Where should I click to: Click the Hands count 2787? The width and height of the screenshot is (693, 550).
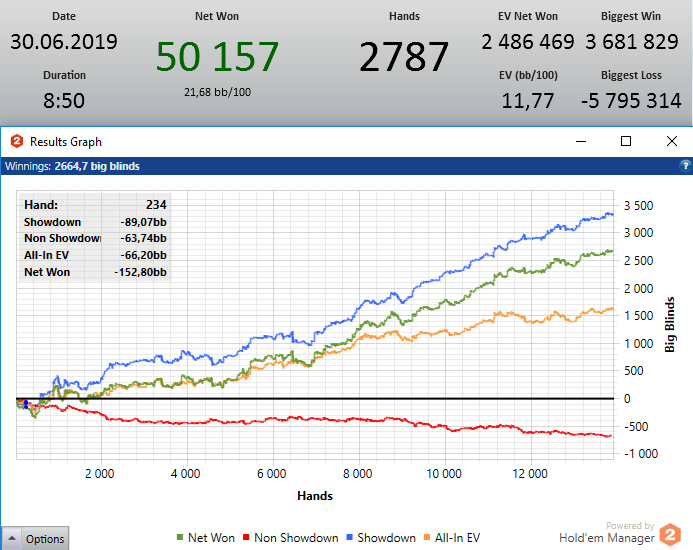404,57
